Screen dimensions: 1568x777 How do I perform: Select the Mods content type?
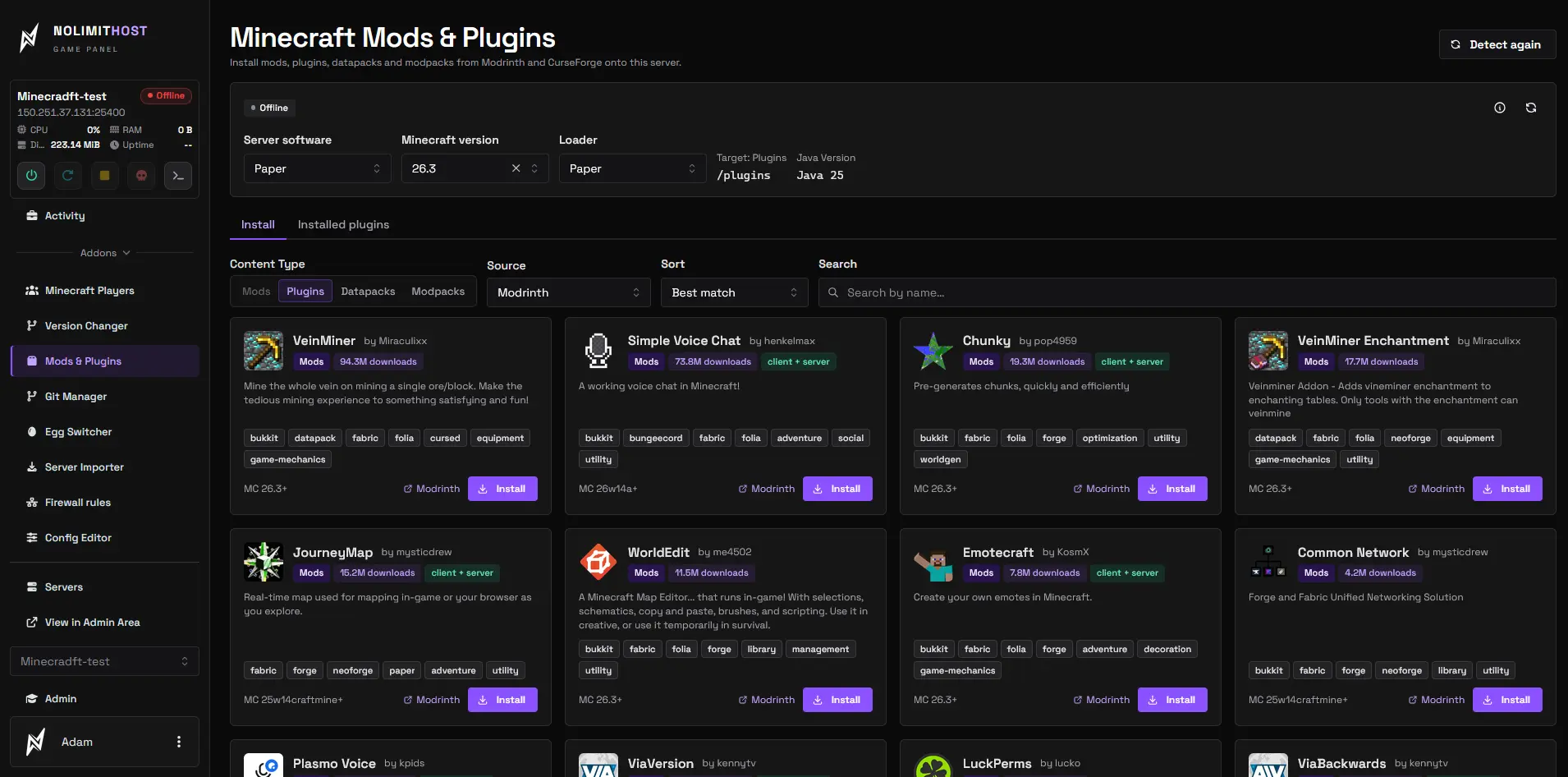(256, 292)
